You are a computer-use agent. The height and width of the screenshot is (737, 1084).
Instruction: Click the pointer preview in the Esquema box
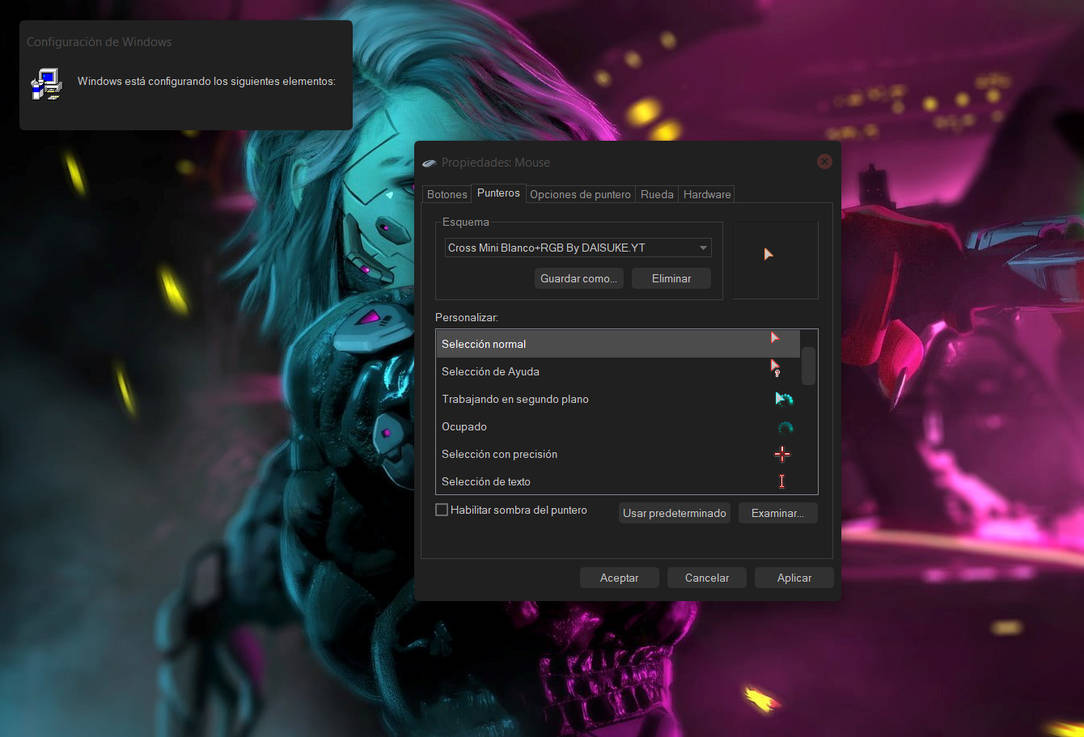pos(768,254)
